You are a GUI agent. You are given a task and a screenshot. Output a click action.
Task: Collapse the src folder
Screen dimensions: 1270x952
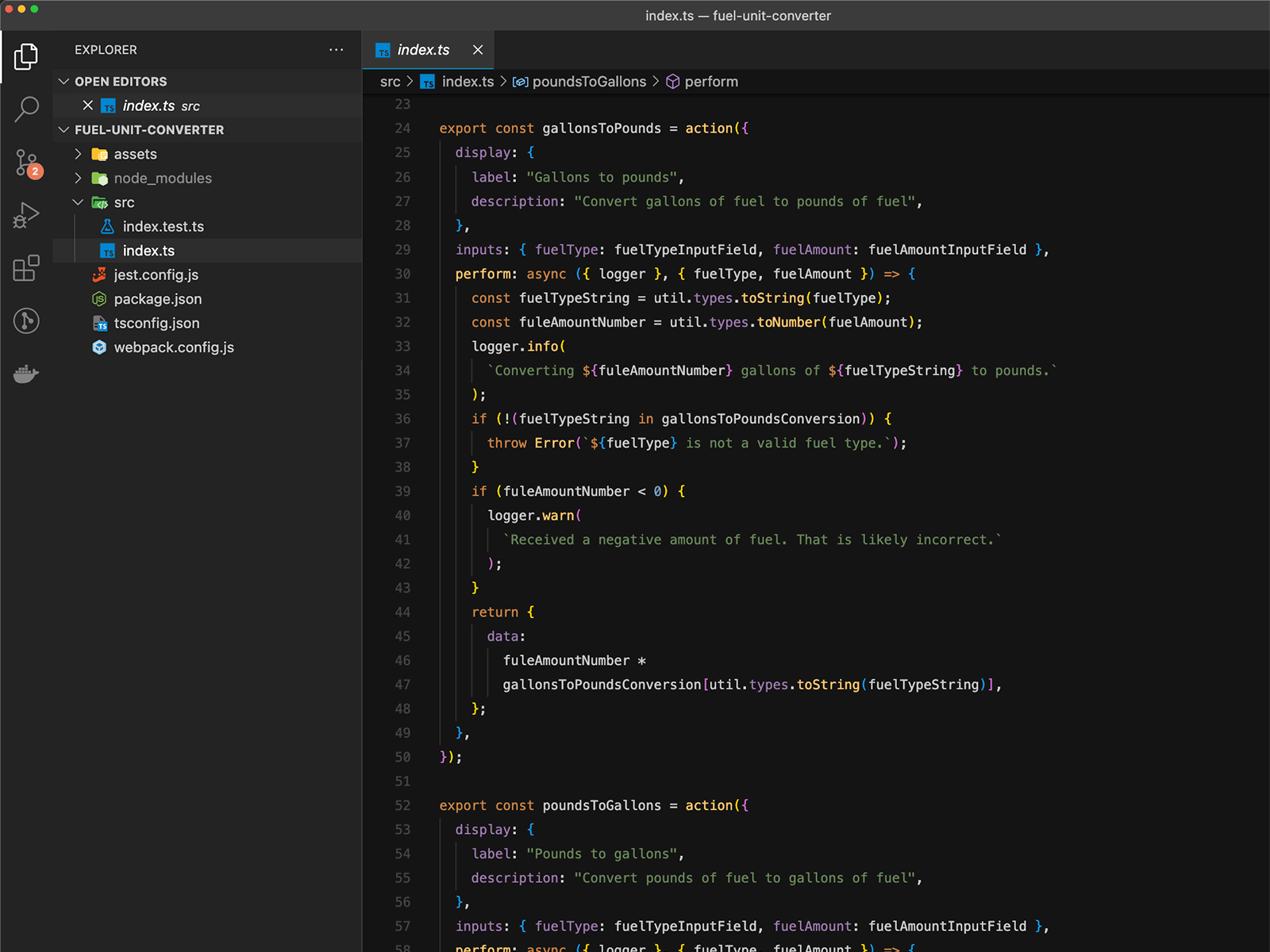[79, 202]
